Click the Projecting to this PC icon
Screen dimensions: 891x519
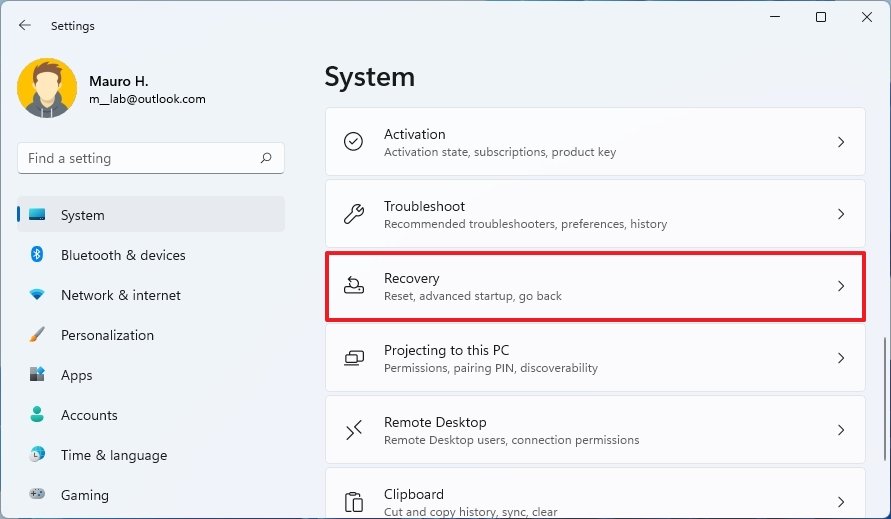click(353, 358)
